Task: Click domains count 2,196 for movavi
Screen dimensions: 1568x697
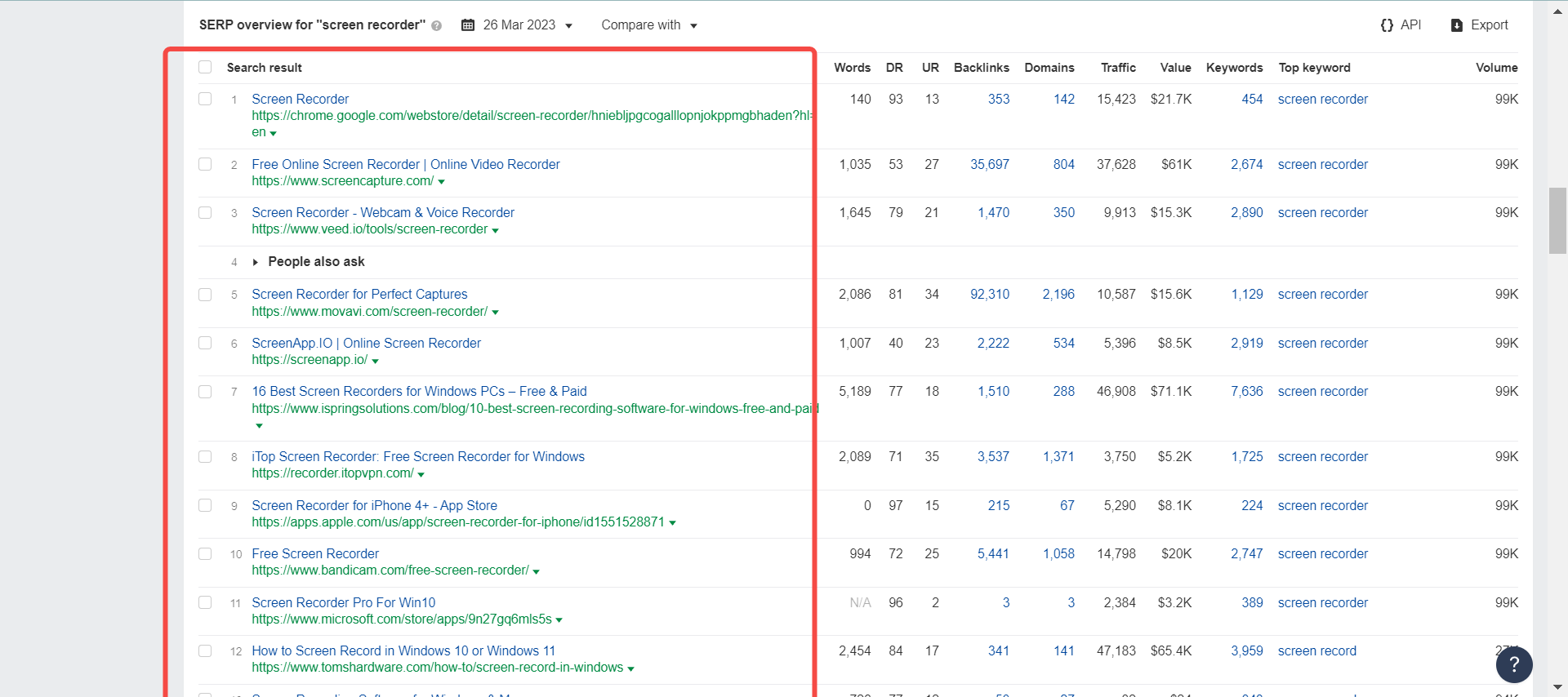Action: 1058,294
